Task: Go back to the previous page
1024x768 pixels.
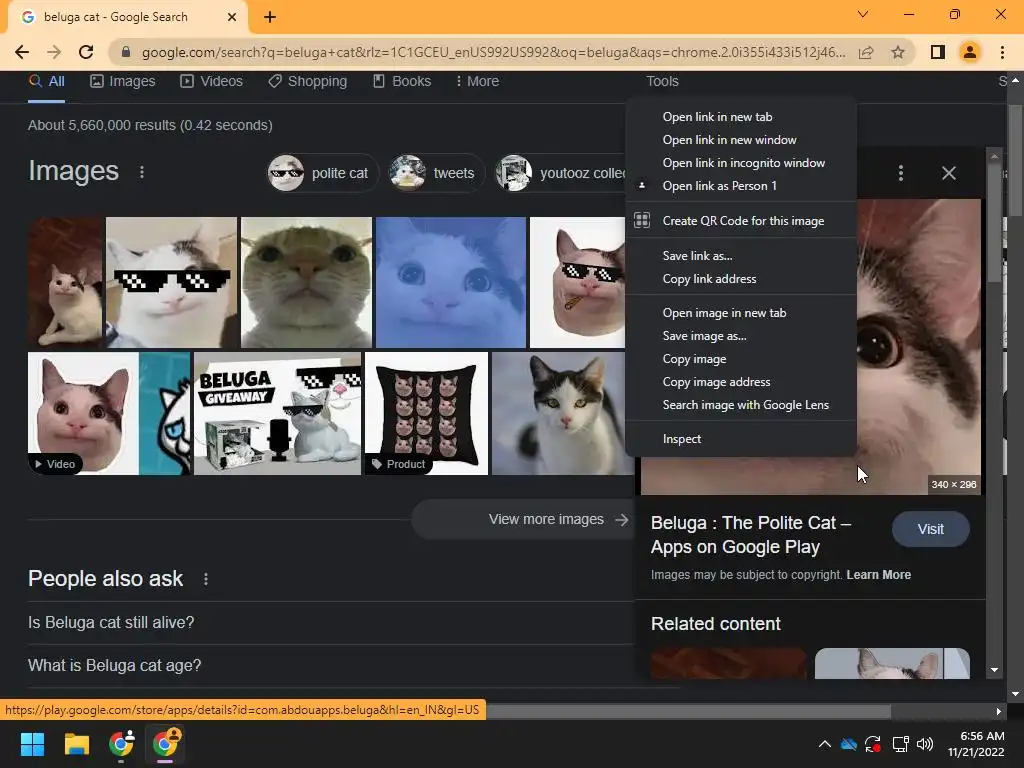Action: click(22, 52)
